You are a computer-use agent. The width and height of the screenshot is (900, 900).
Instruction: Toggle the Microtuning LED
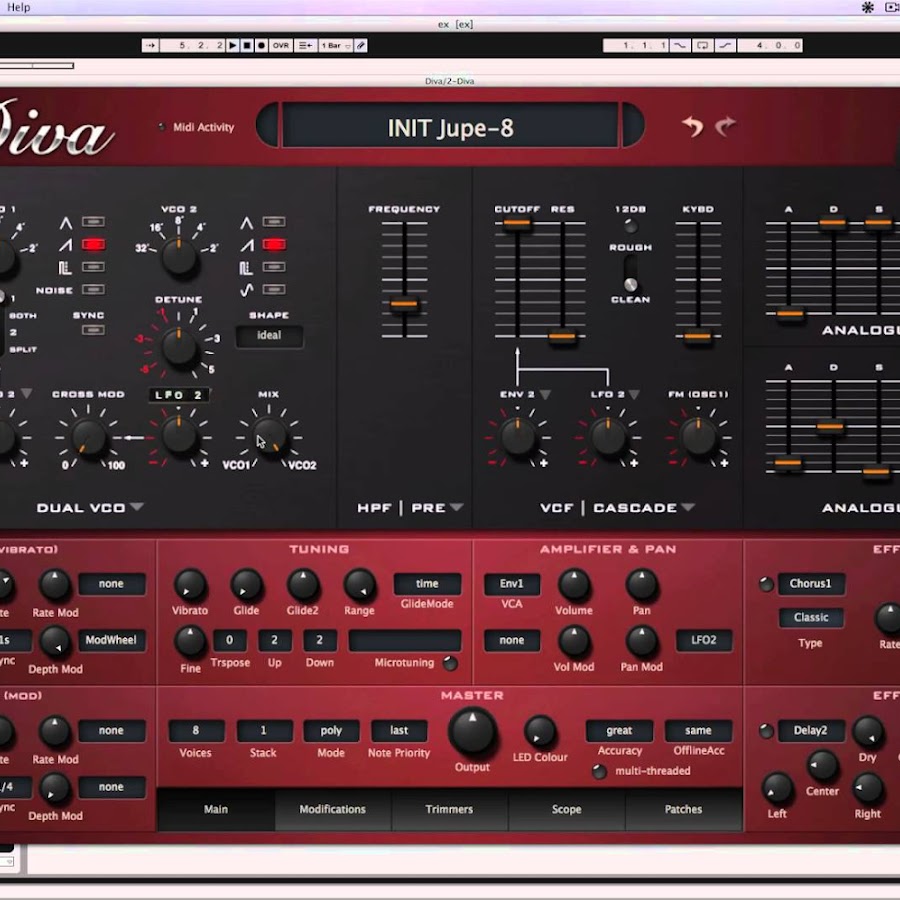pyautogui.click(x=450, y=664)
